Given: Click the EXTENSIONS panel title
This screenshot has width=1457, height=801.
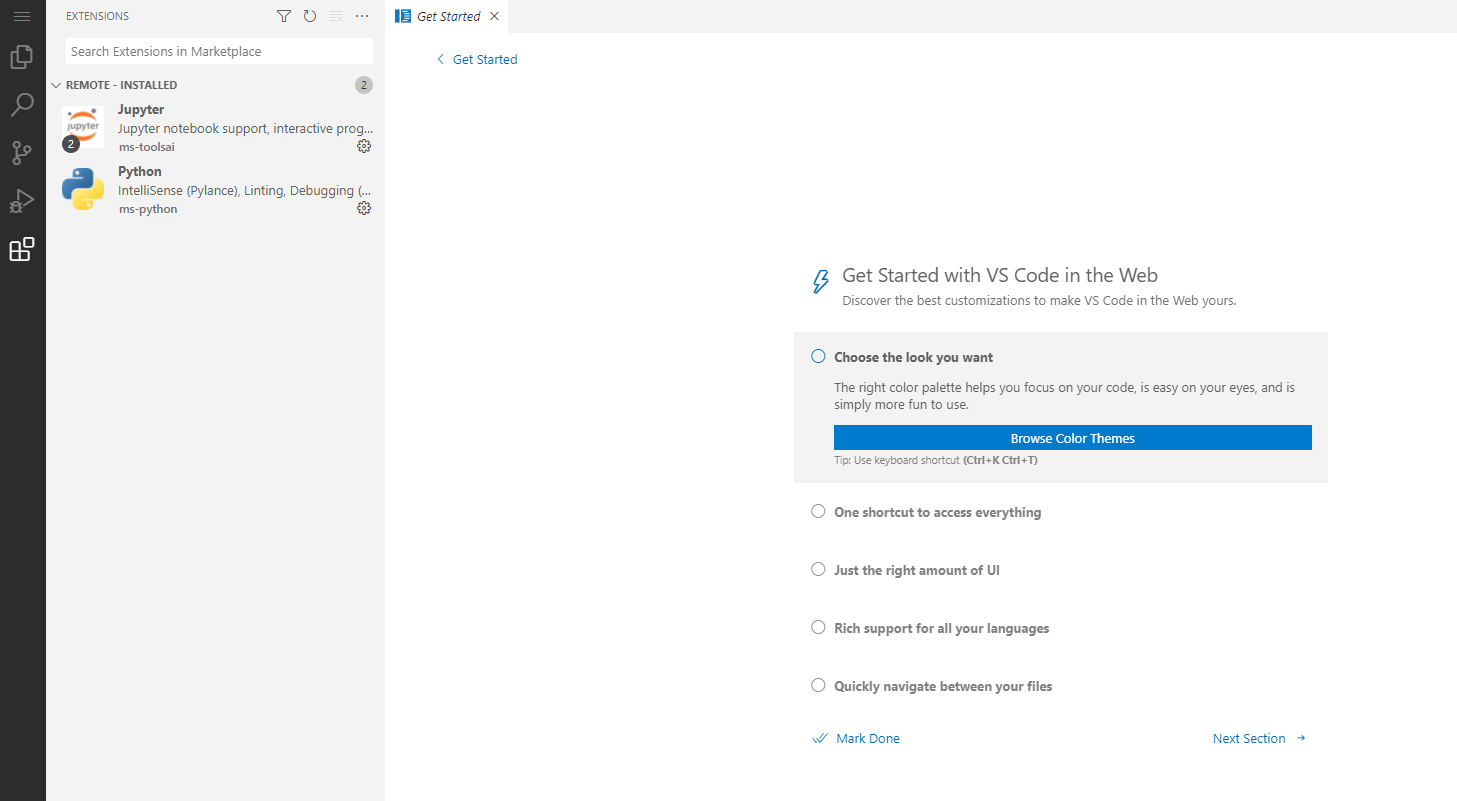Looking at the screenshot, I should [x=97, y=16].
